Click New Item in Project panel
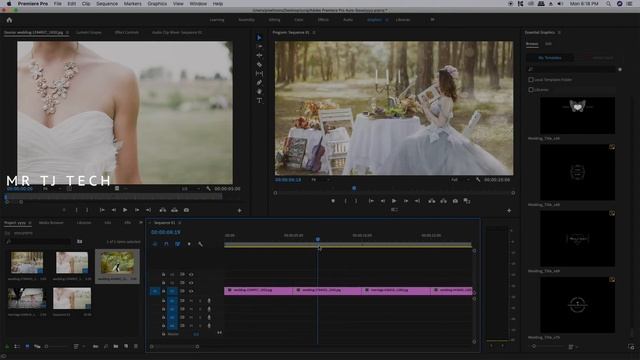This screenshot has height=360, width=640. click(x=126, y=346)
